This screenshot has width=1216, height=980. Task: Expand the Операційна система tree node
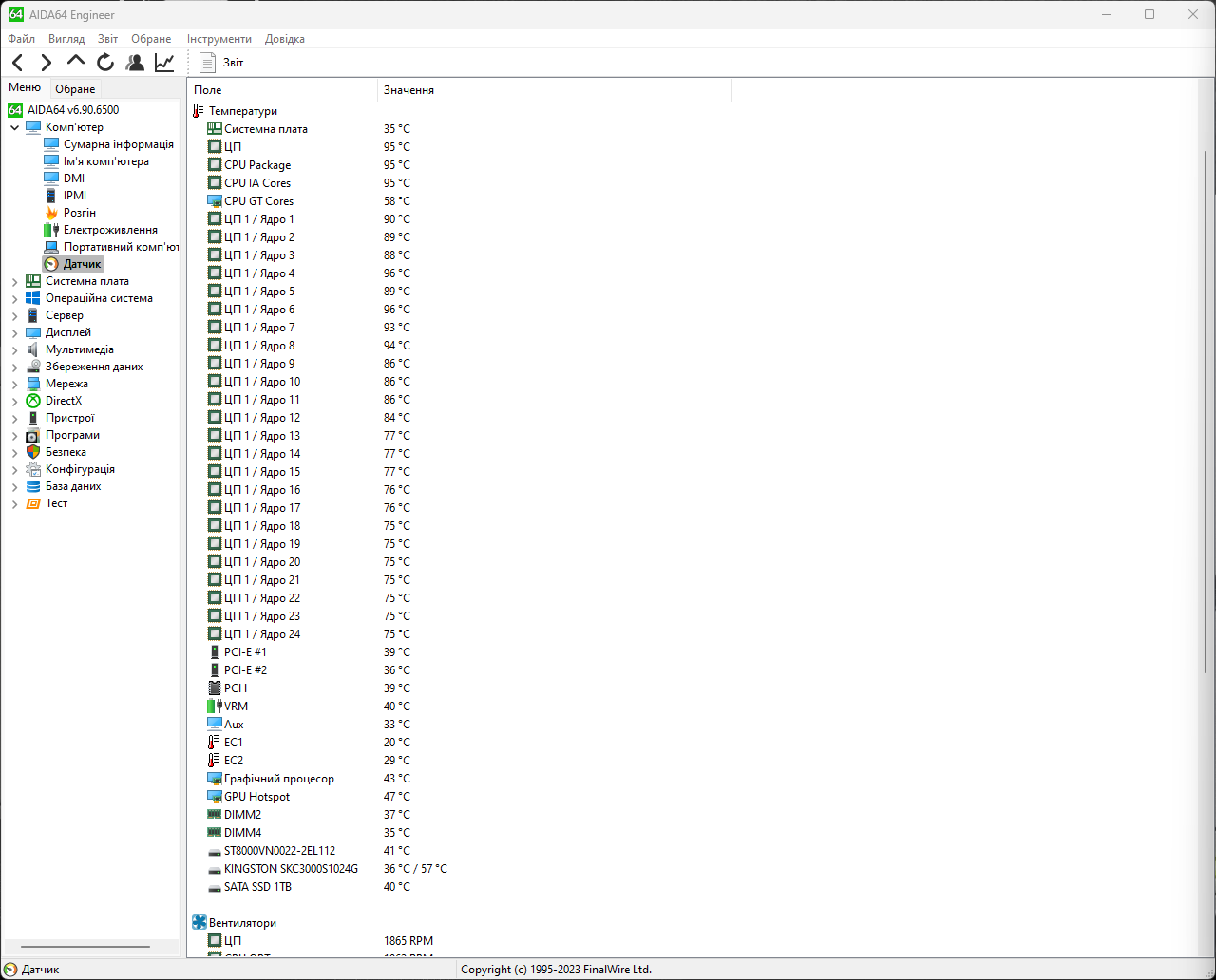click(x=14, y=298)
